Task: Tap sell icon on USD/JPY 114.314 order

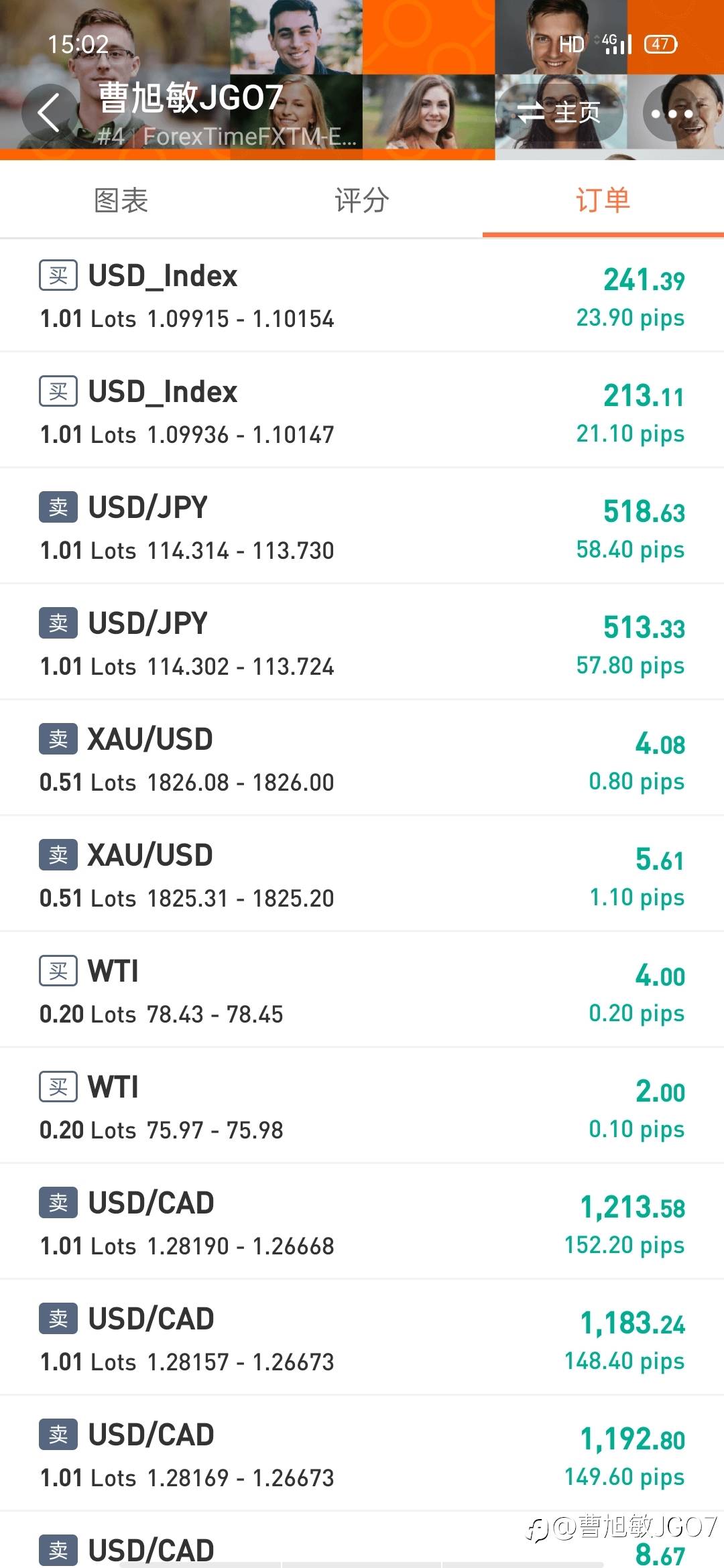Action: 58,507
